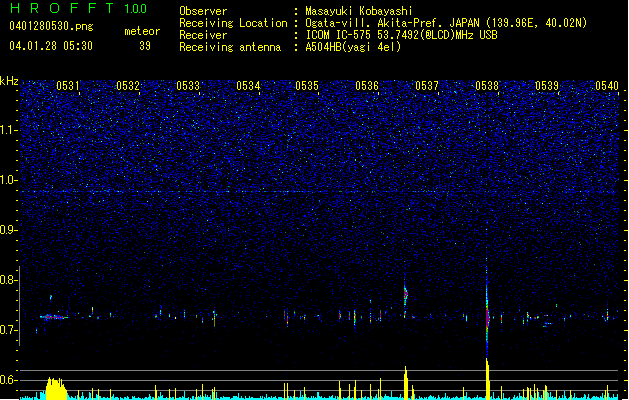The image size is (629, 400).
Task: Click time marker 0534
Action: tap(248, 86)
